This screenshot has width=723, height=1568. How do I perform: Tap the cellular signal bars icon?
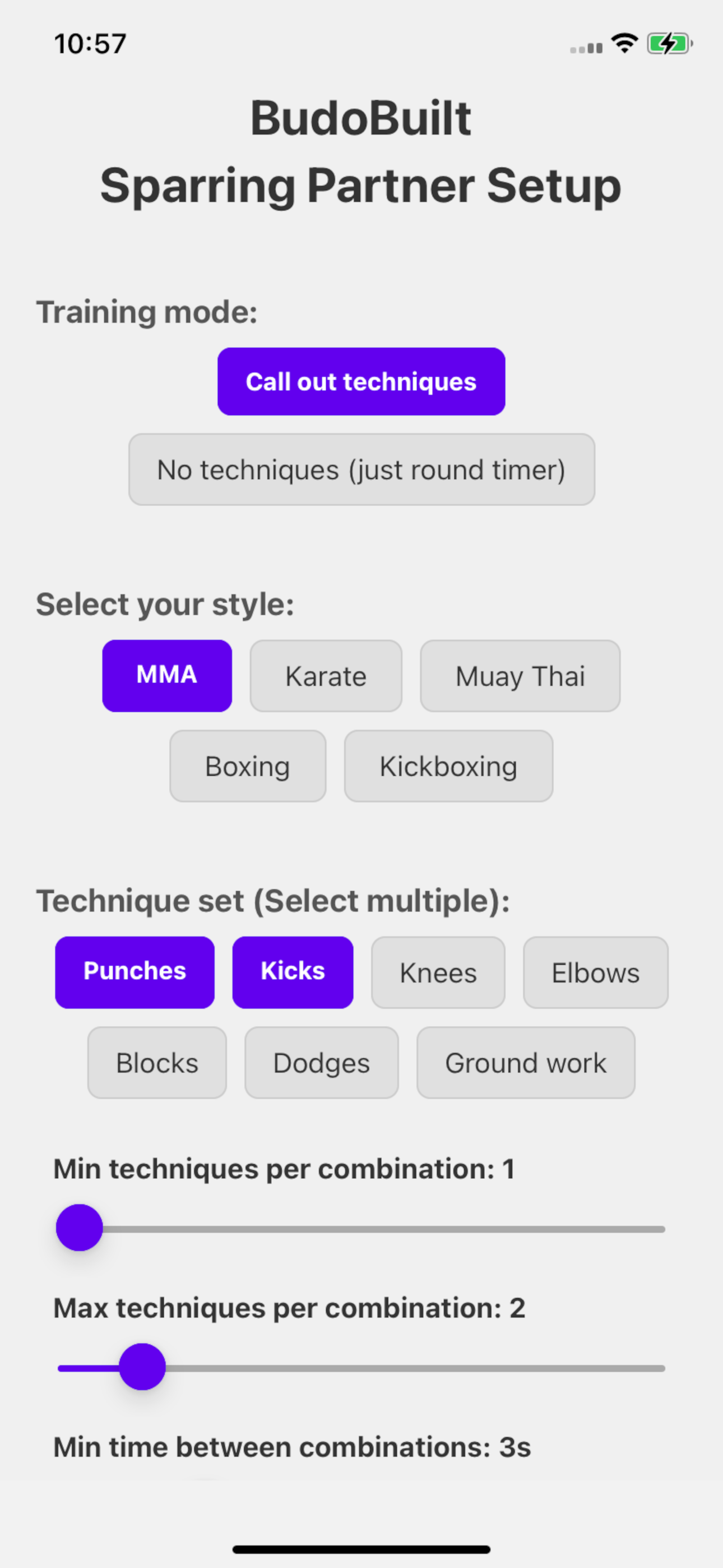pos(586,48)
